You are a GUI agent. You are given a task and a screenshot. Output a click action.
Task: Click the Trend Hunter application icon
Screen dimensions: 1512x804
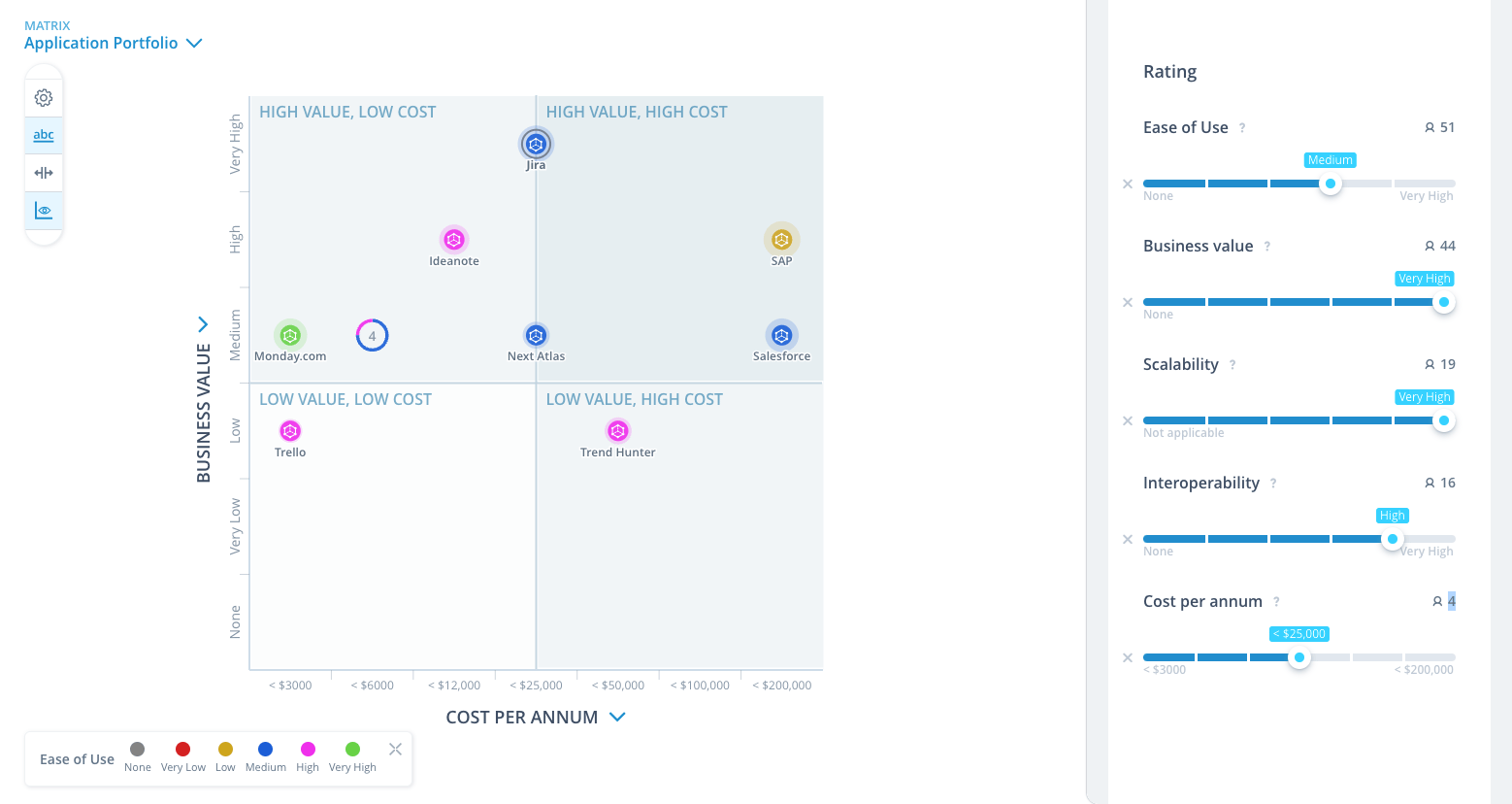[x=618, y=430]
